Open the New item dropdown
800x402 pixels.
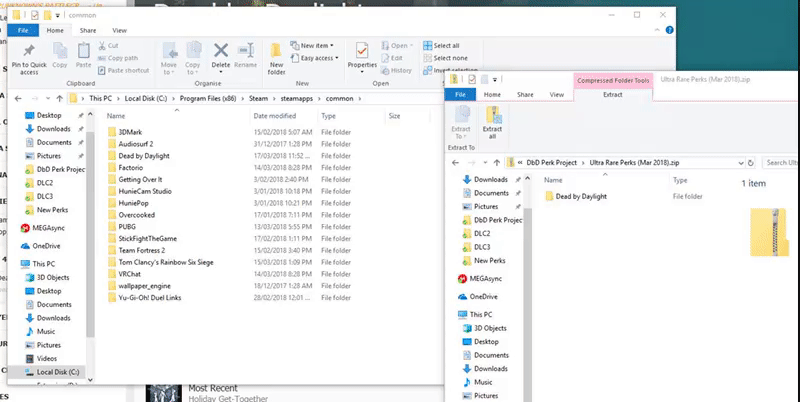[x=312, y=45]
